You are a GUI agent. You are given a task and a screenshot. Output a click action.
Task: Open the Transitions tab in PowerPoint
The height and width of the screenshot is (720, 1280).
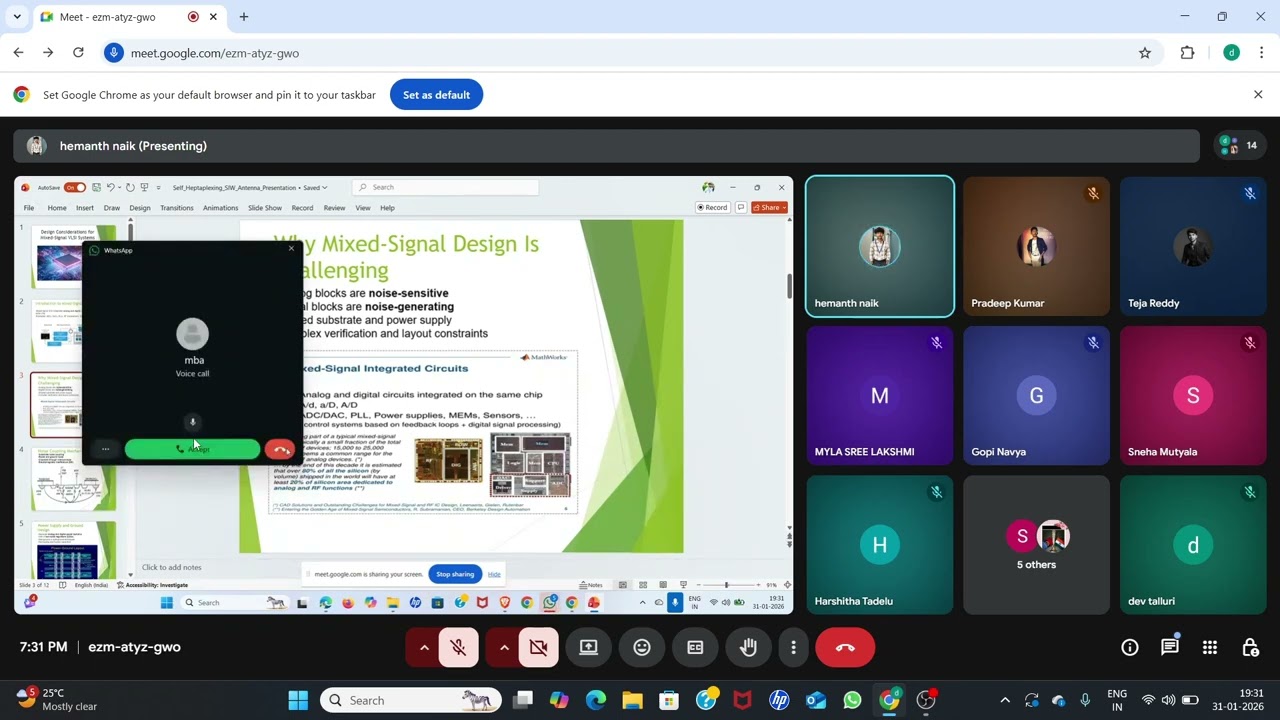177,208
